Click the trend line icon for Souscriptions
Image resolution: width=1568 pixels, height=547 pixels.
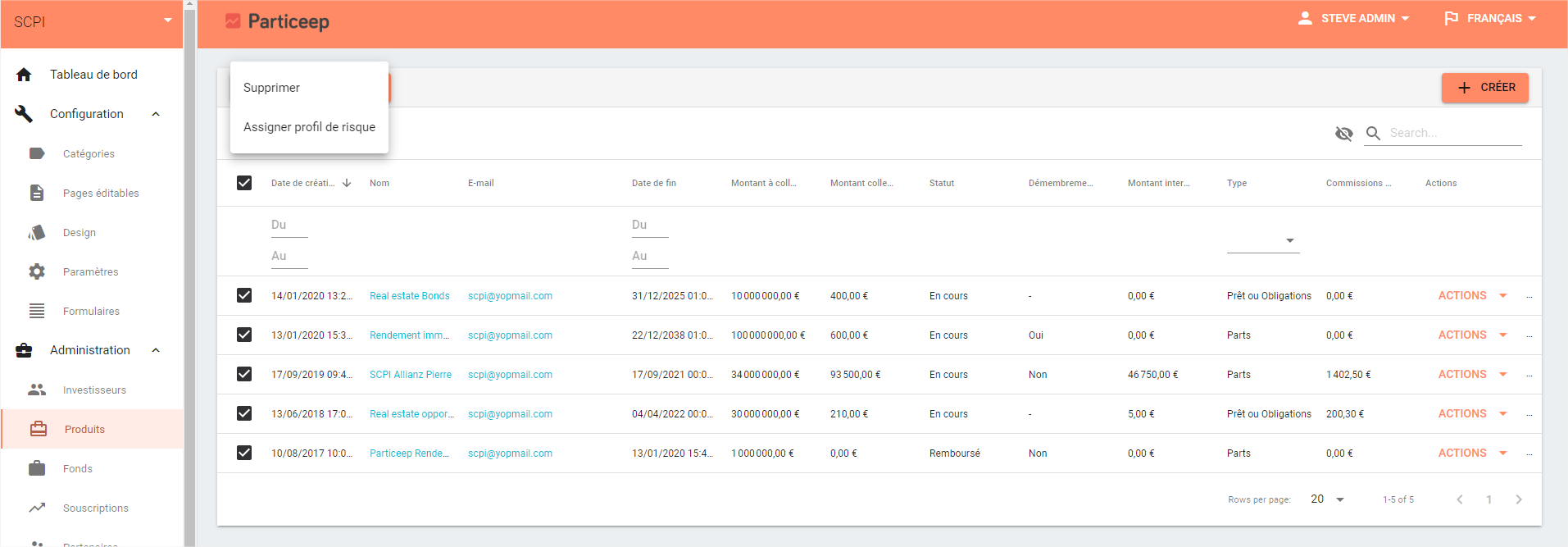point(37,508)
